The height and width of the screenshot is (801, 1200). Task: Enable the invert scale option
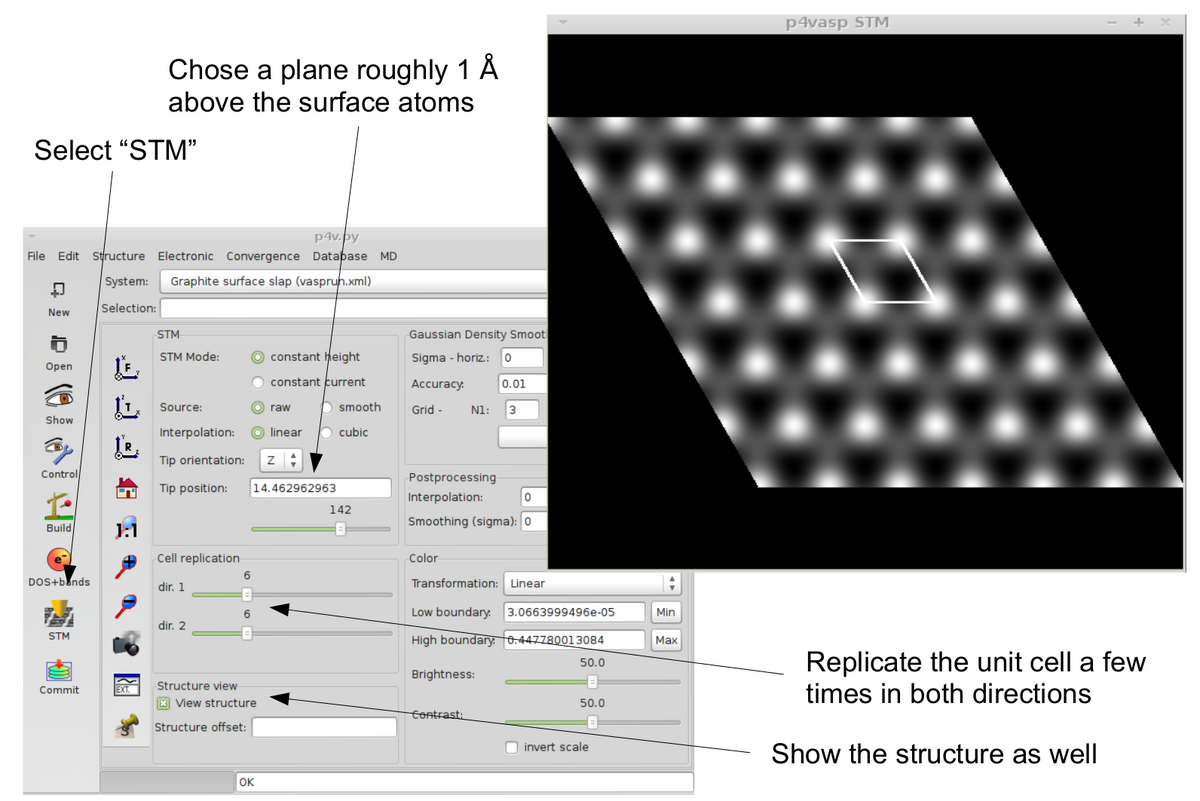pos(511,747)
